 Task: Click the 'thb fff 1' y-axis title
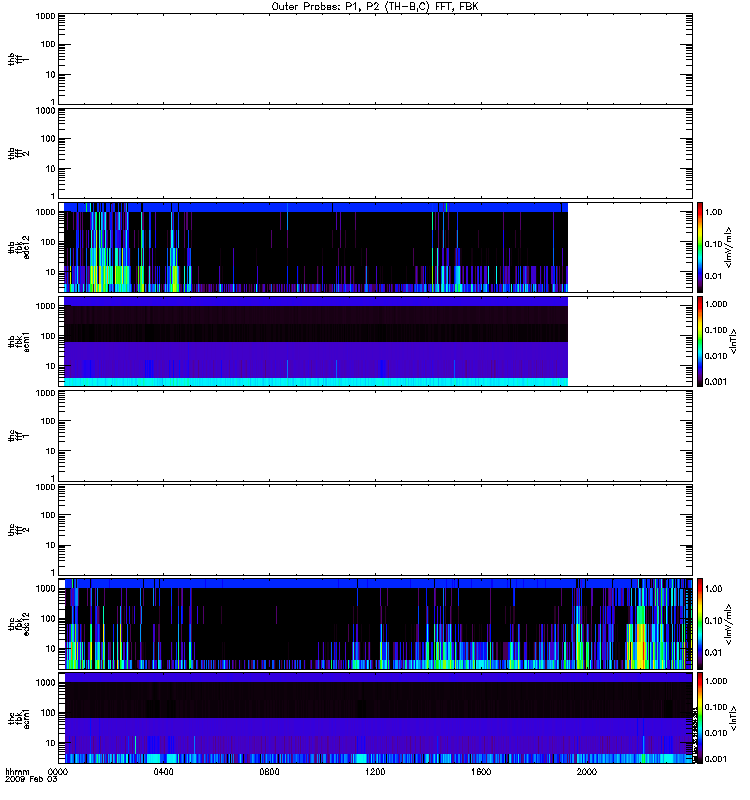pyautogui.click(x=18, y=59)
